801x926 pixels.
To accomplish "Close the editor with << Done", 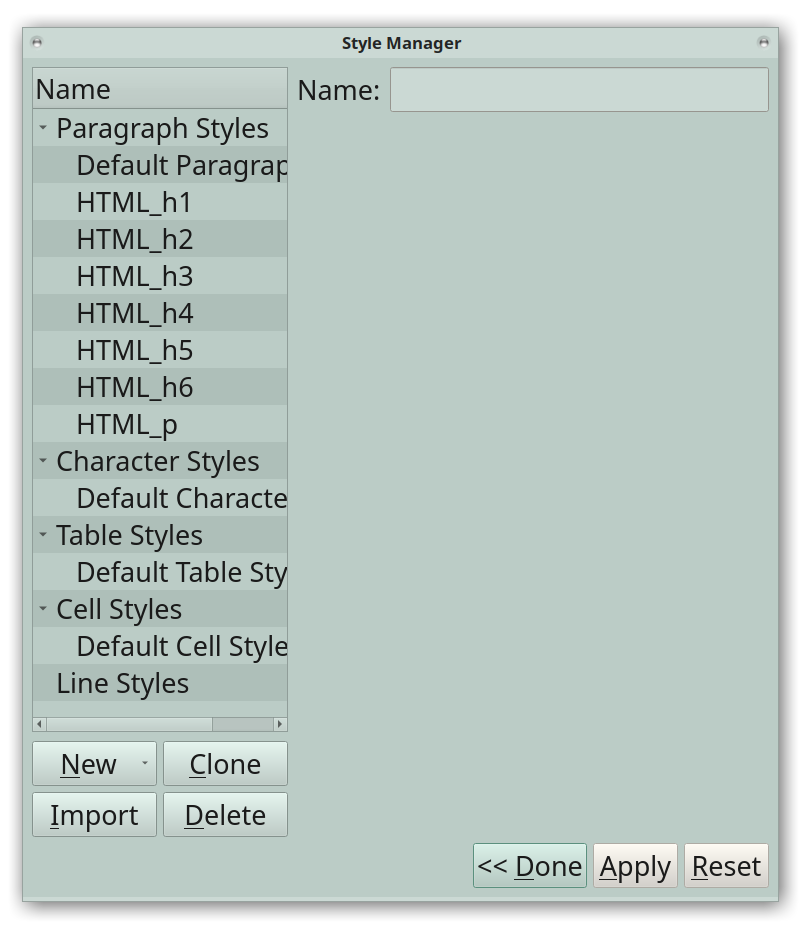I will [x=529, y=866].
